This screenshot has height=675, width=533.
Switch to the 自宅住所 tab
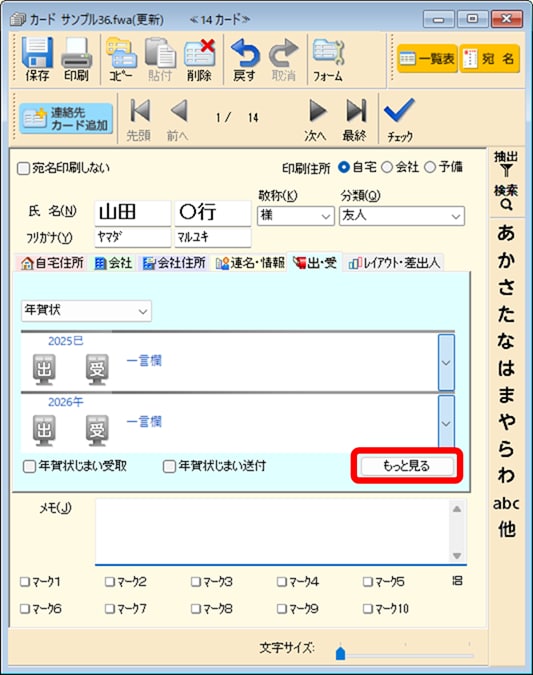click(x=52, y=263)
